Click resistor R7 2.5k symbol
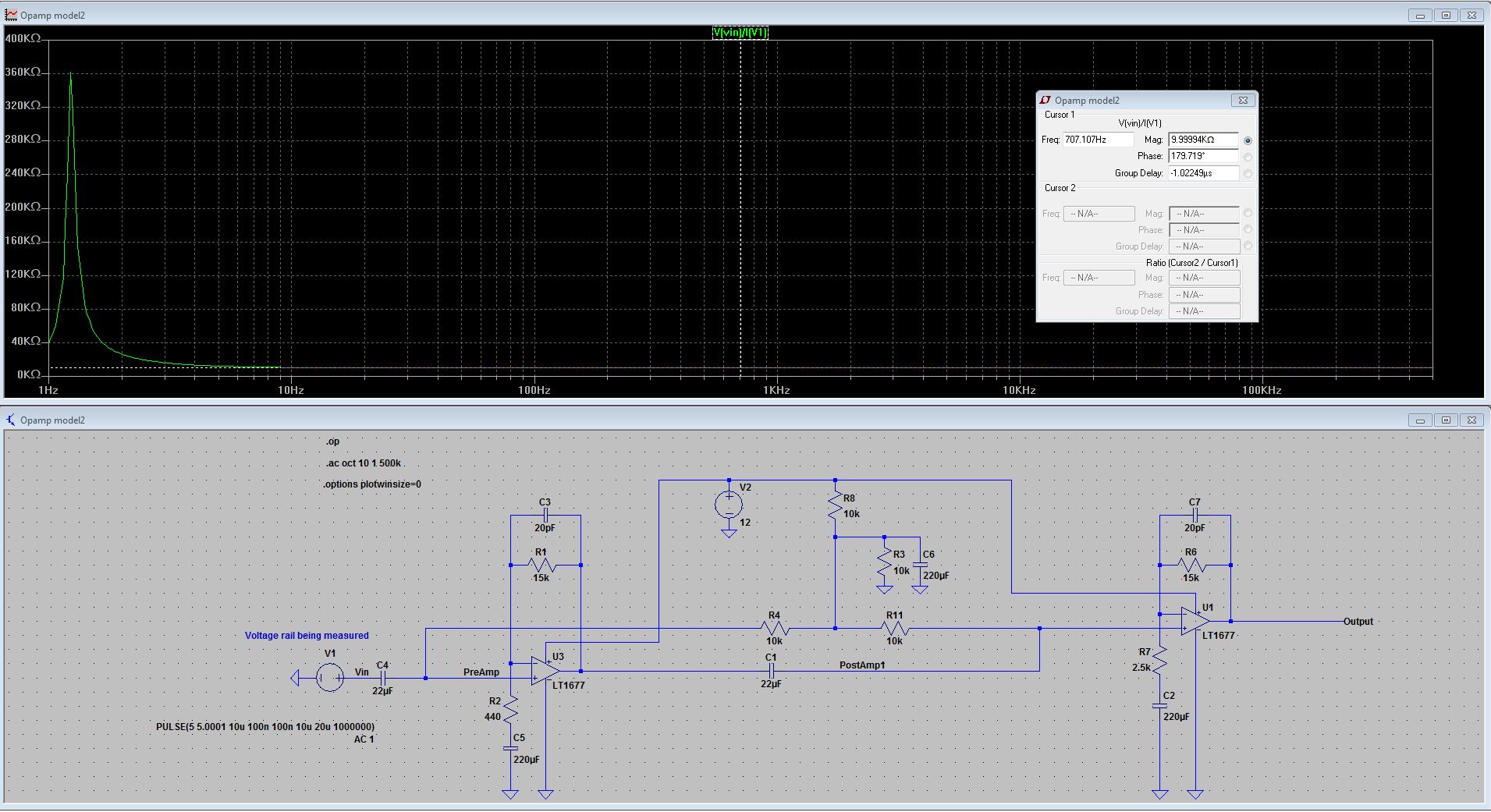Screen dimensions: 1491x812 click(x=1159, y=661)
